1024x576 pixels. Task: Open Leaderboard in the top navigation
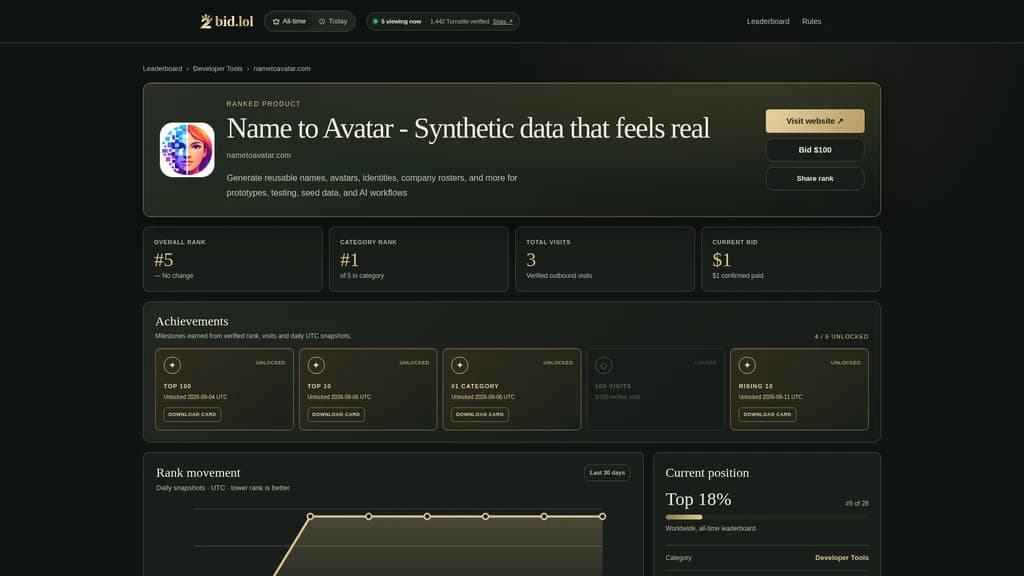pos(768,22)
